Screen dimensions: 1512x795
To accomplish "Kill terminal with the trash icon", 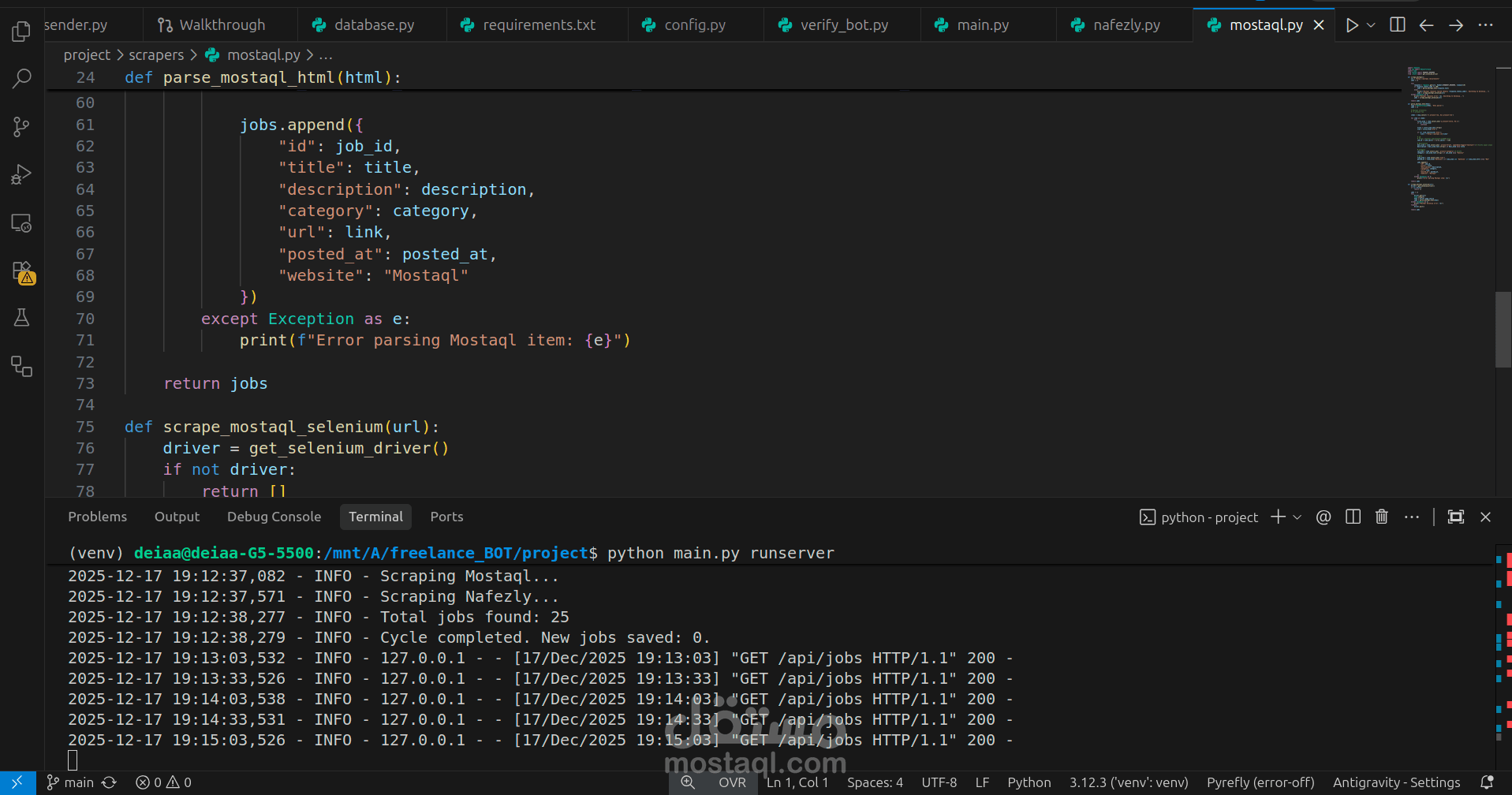I will point(1382,517).
